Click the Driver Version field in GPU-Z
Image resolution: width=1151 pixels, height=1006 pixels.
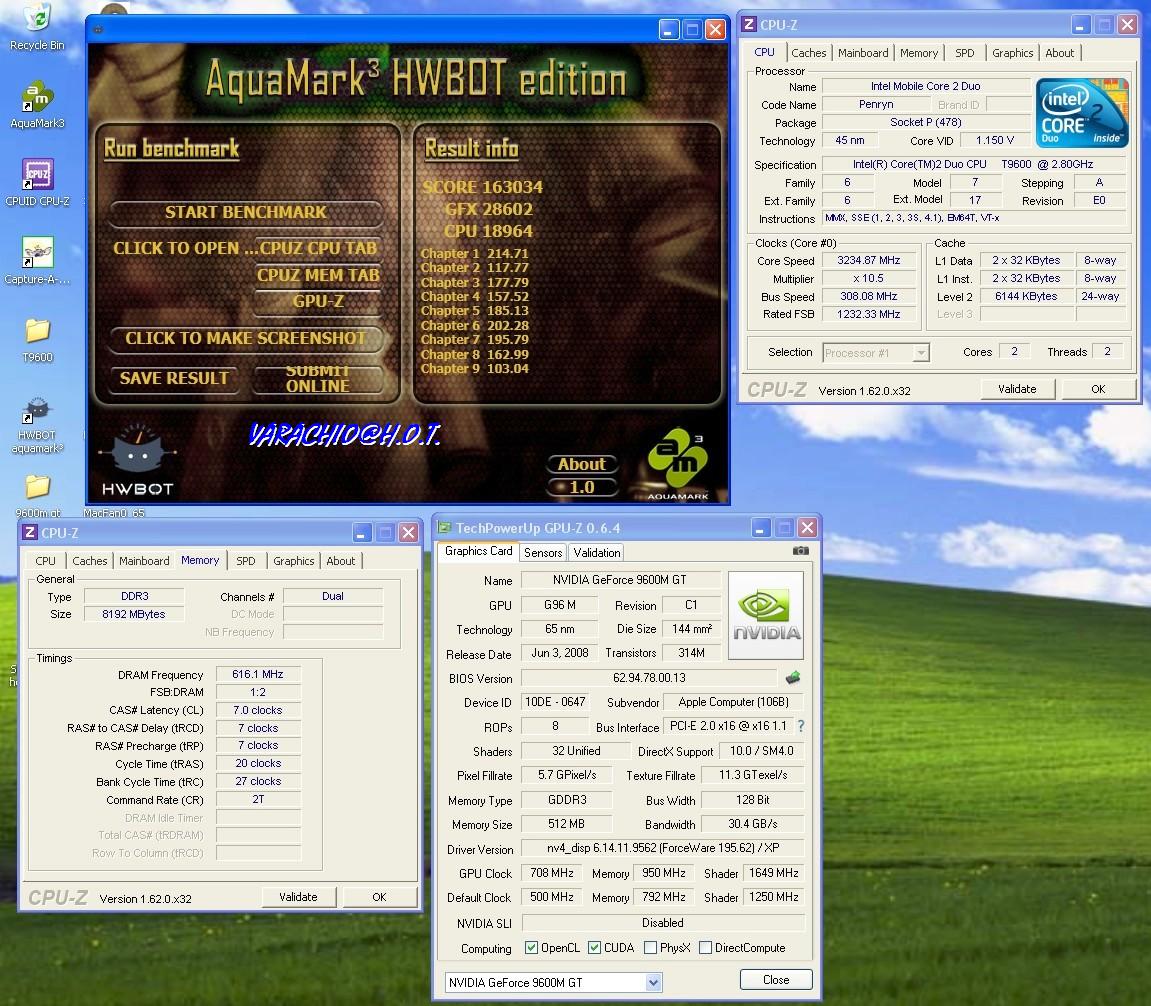pyautogui.click(x=663, y=848)
